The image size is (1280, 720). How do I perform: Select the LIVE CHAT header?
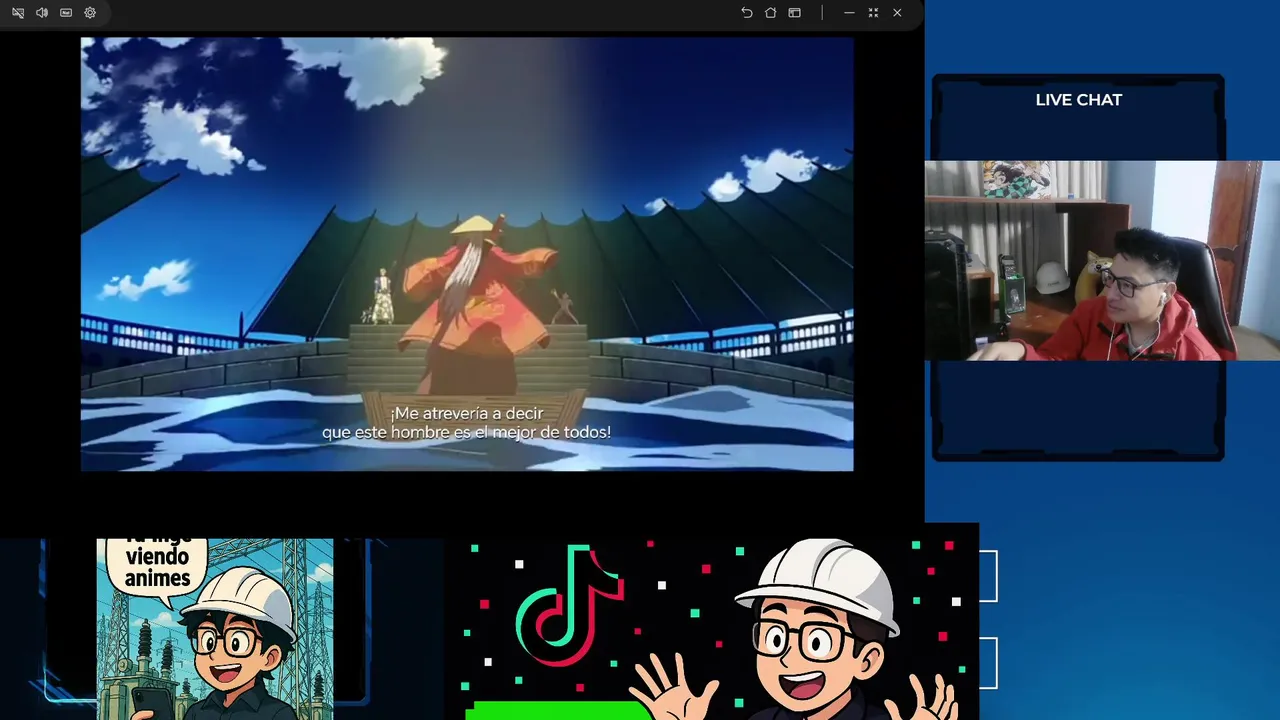pyautogui.click(x=1079, y=100)
